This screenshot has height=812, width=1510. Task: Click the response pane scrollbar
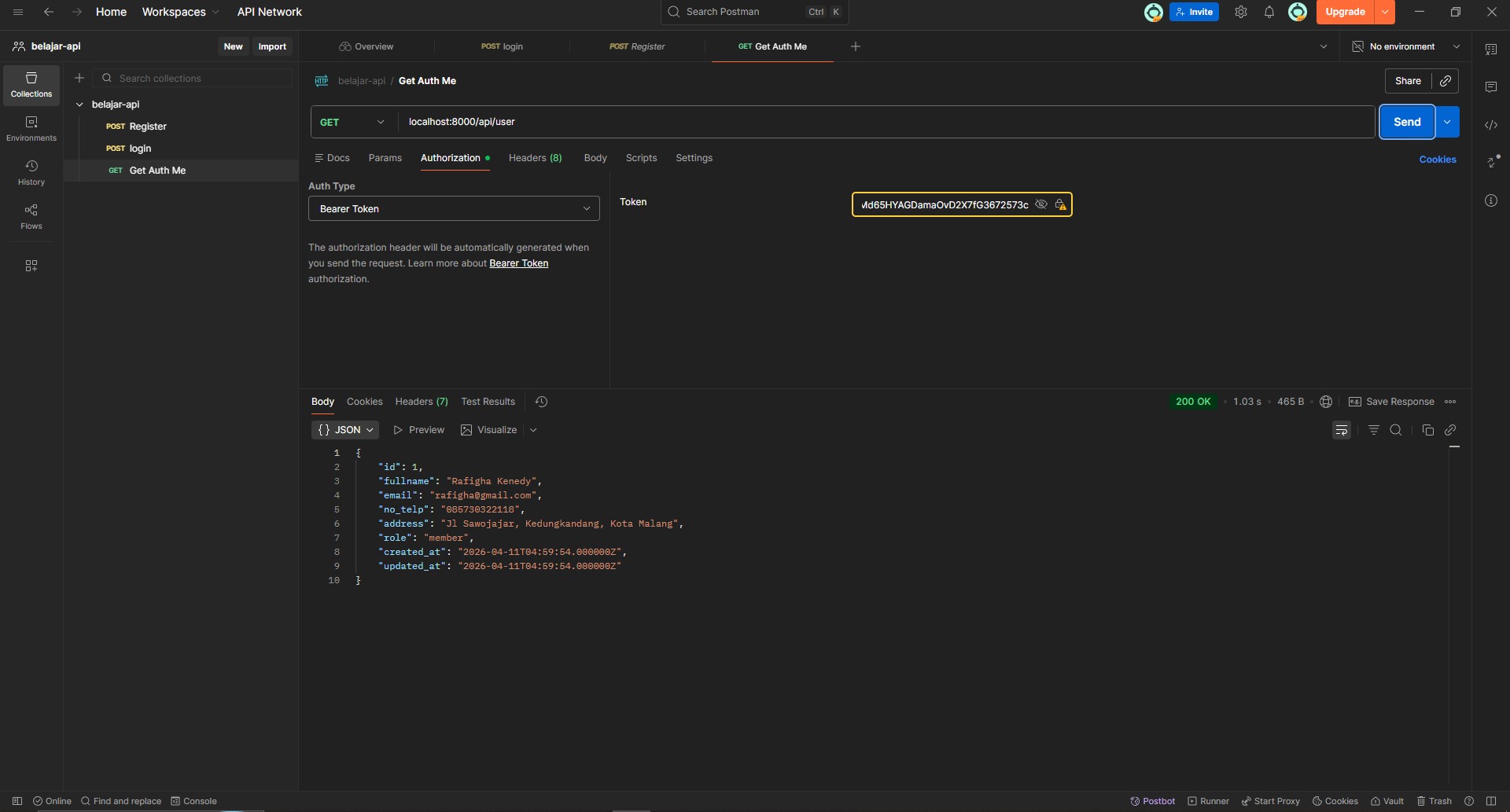click(x=1454, y=446)
